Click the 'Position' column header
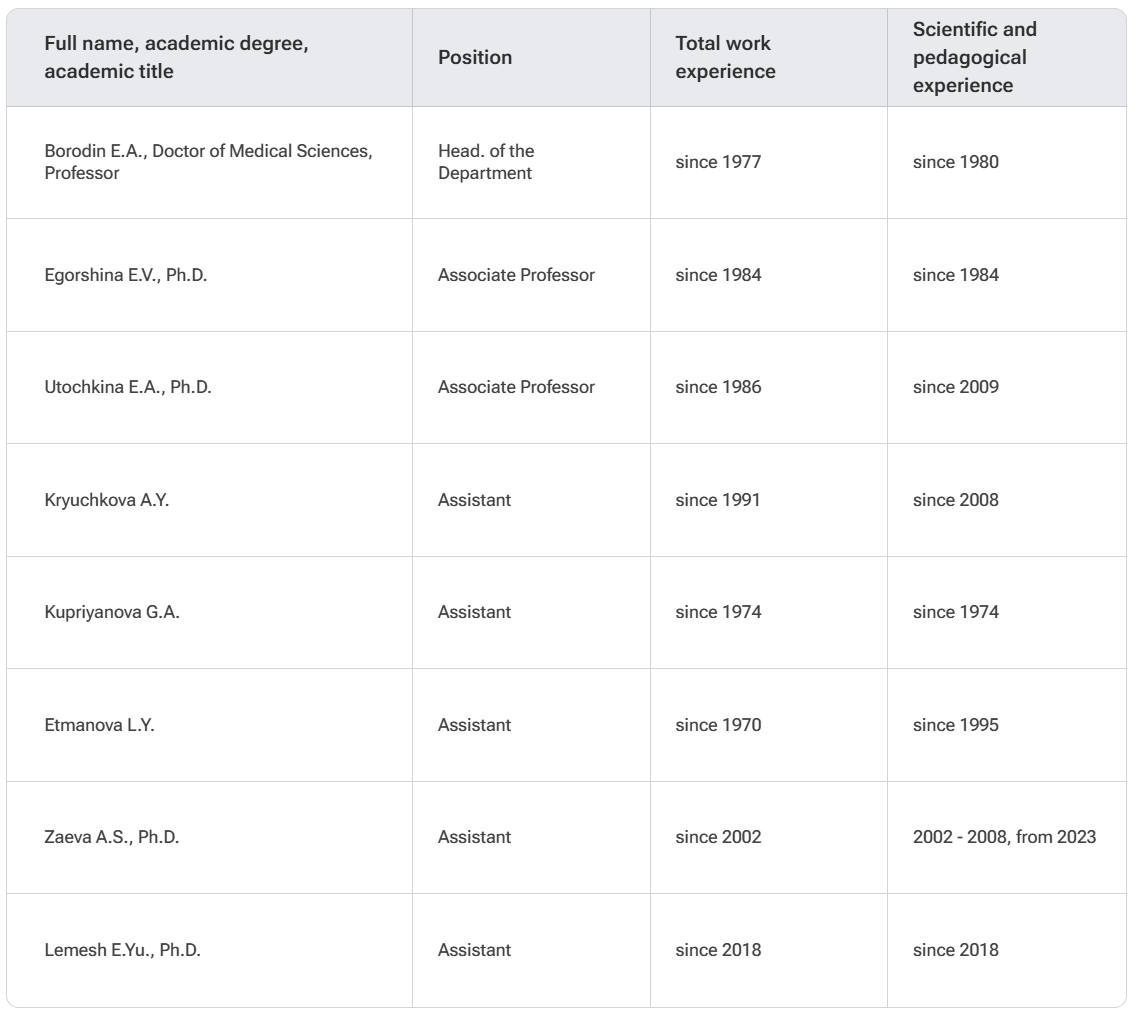 click(x=475, y=58)
